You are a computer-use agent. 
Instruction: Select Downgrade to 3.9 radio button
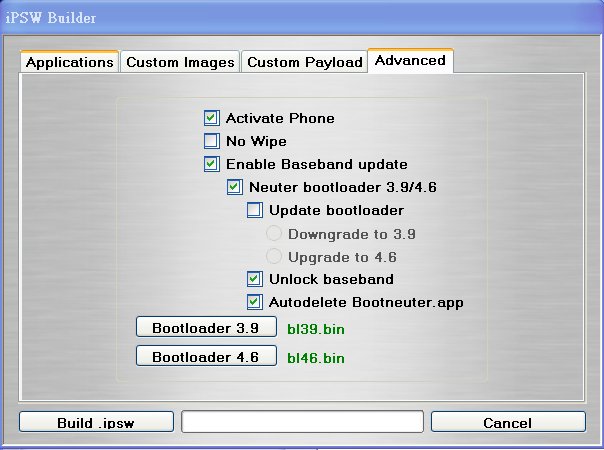274,233
